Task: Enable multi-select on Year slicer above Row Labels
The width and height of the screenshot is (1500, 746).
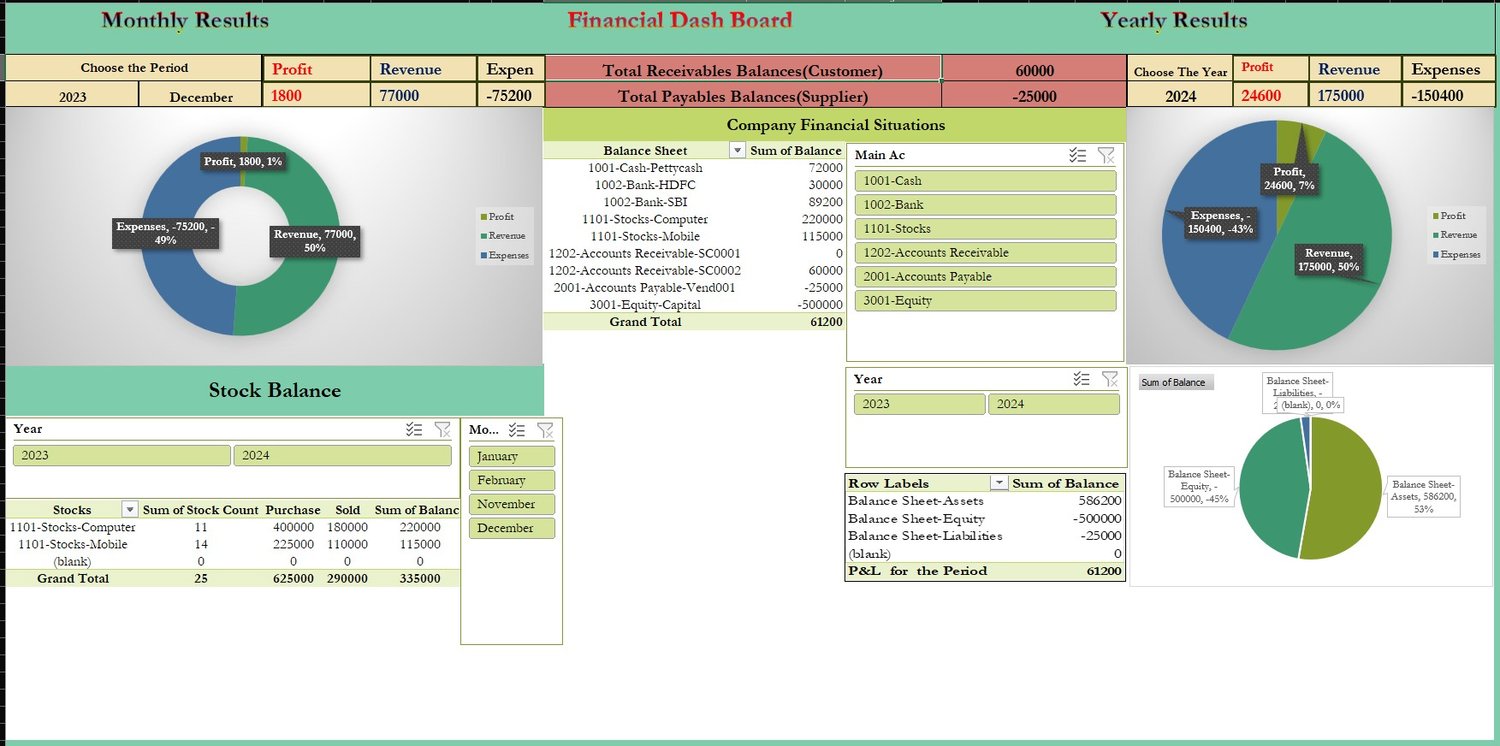Action: point(1081,379)
